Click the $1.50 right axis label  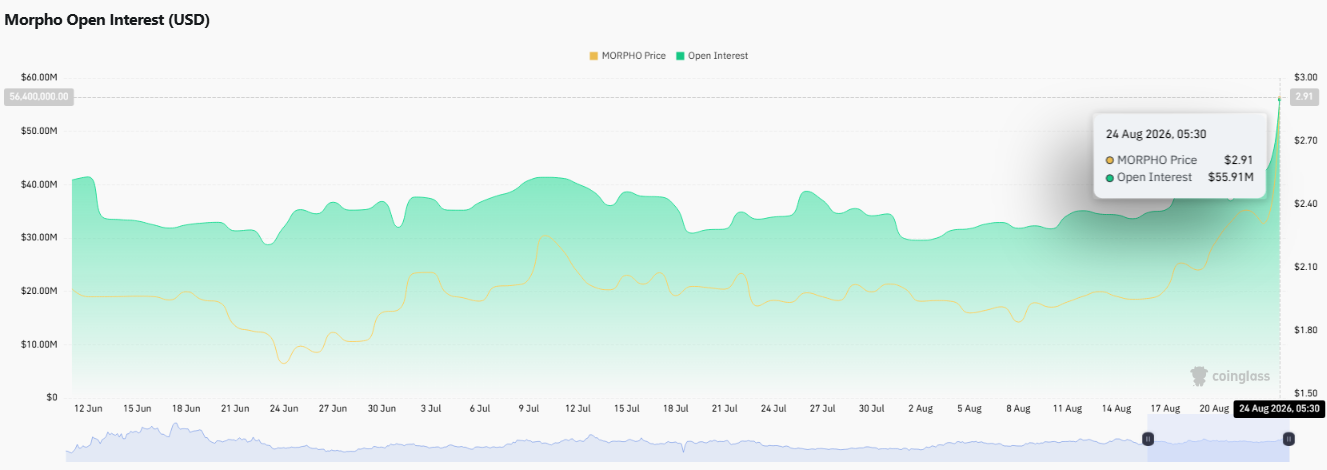pos(1305,393)
